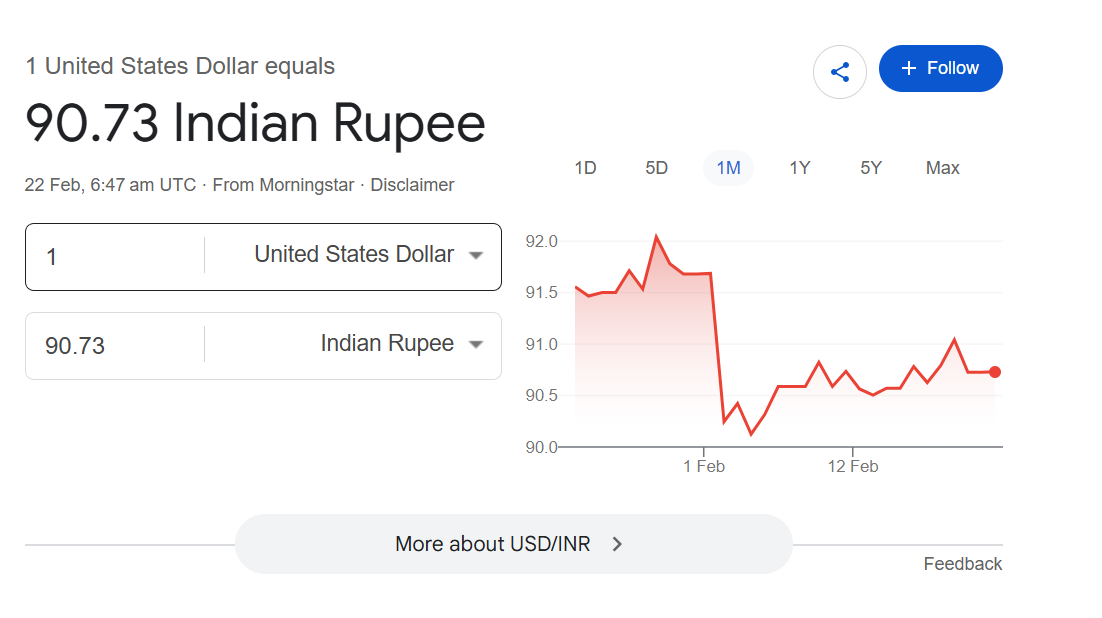
Task: Click the 1 Feb marker on chart axis
Action: tap(704, 466)
